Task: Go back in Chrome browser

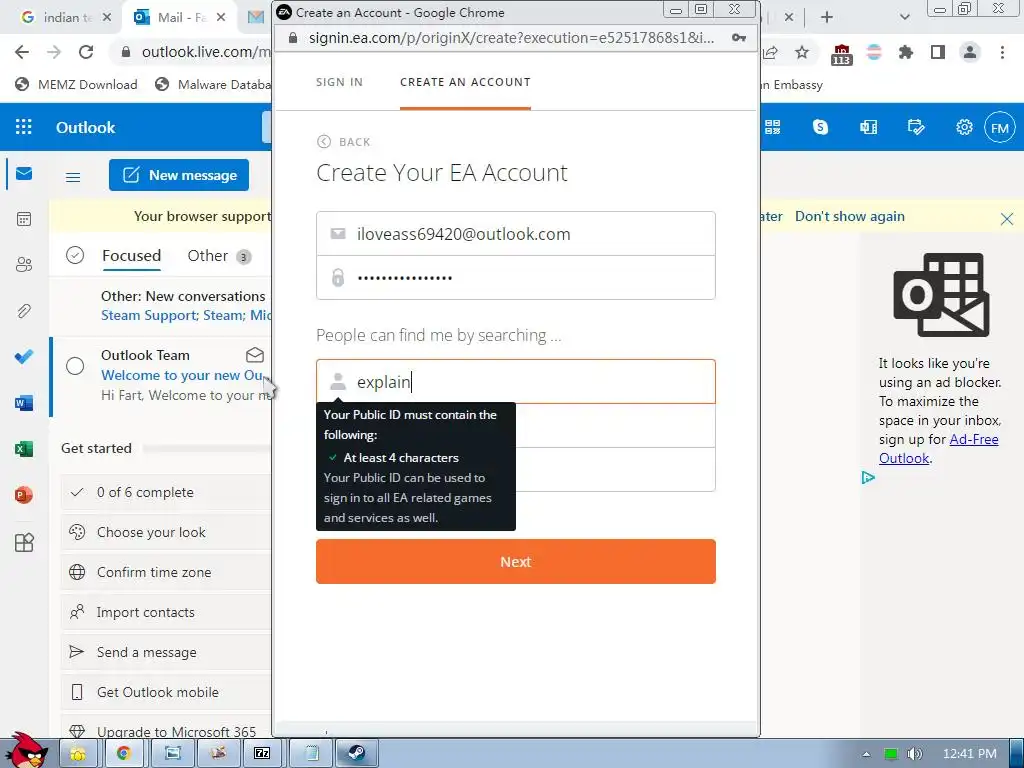Action: (x=22, y=52)
